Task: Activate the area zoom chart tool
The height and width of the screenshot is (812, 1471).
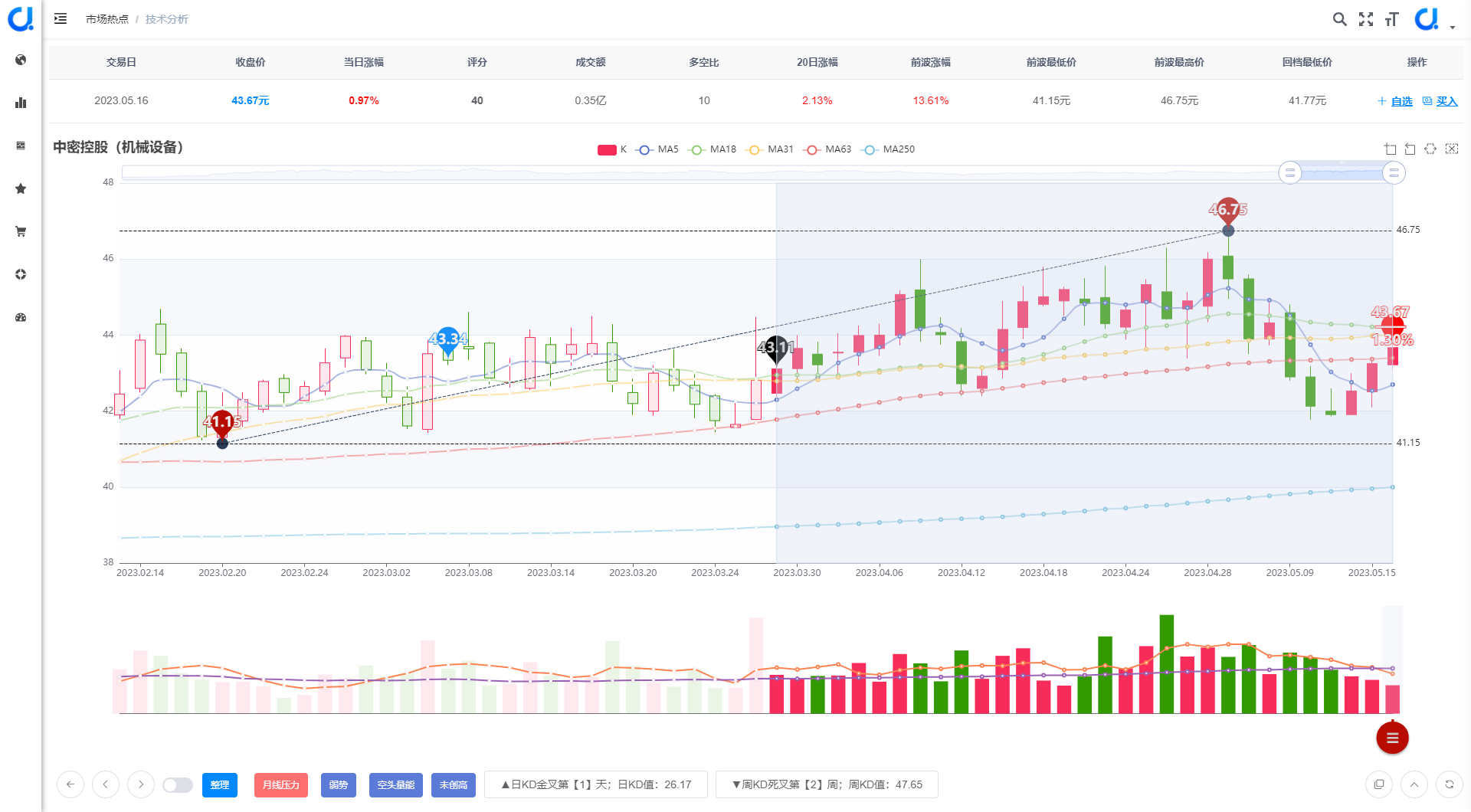Action: (1391, 149)
